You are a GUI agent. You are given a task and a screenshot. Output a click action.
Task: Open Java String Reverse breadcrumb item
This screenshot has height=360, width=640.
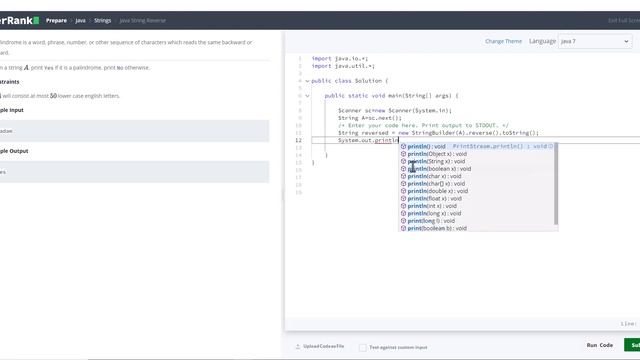(142, 20)
